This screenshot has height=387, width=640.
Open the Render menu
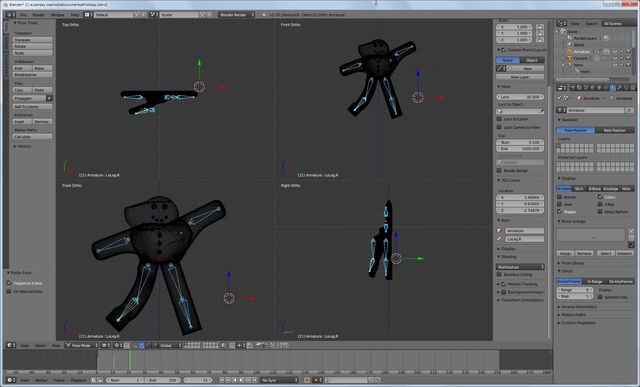(x=38, y=15)
